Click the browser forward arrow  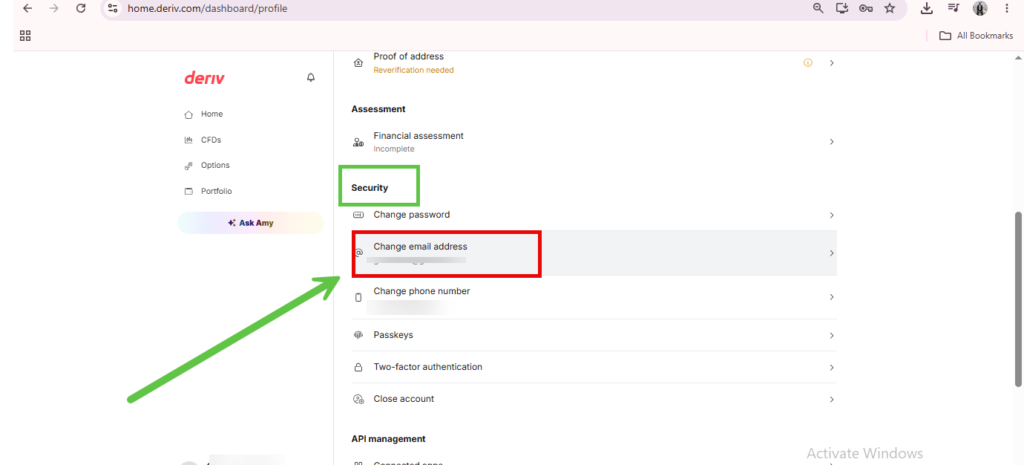coord(54,8)
